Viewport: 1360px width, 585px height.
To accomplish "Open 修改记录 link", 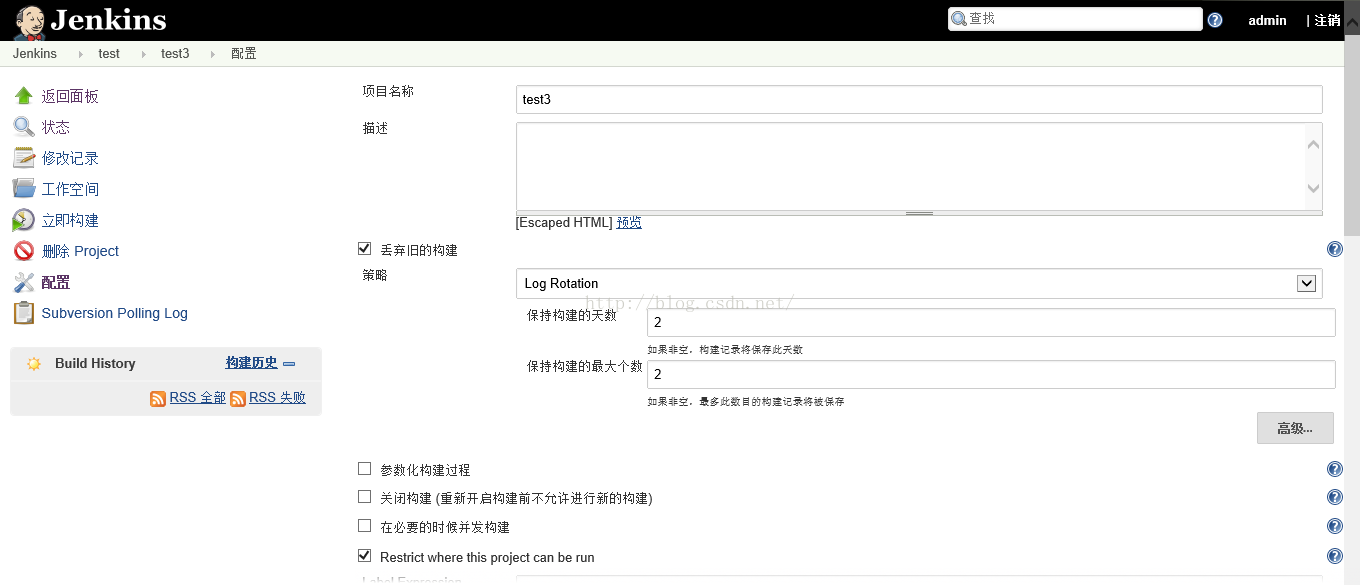I will click(70, 159).
